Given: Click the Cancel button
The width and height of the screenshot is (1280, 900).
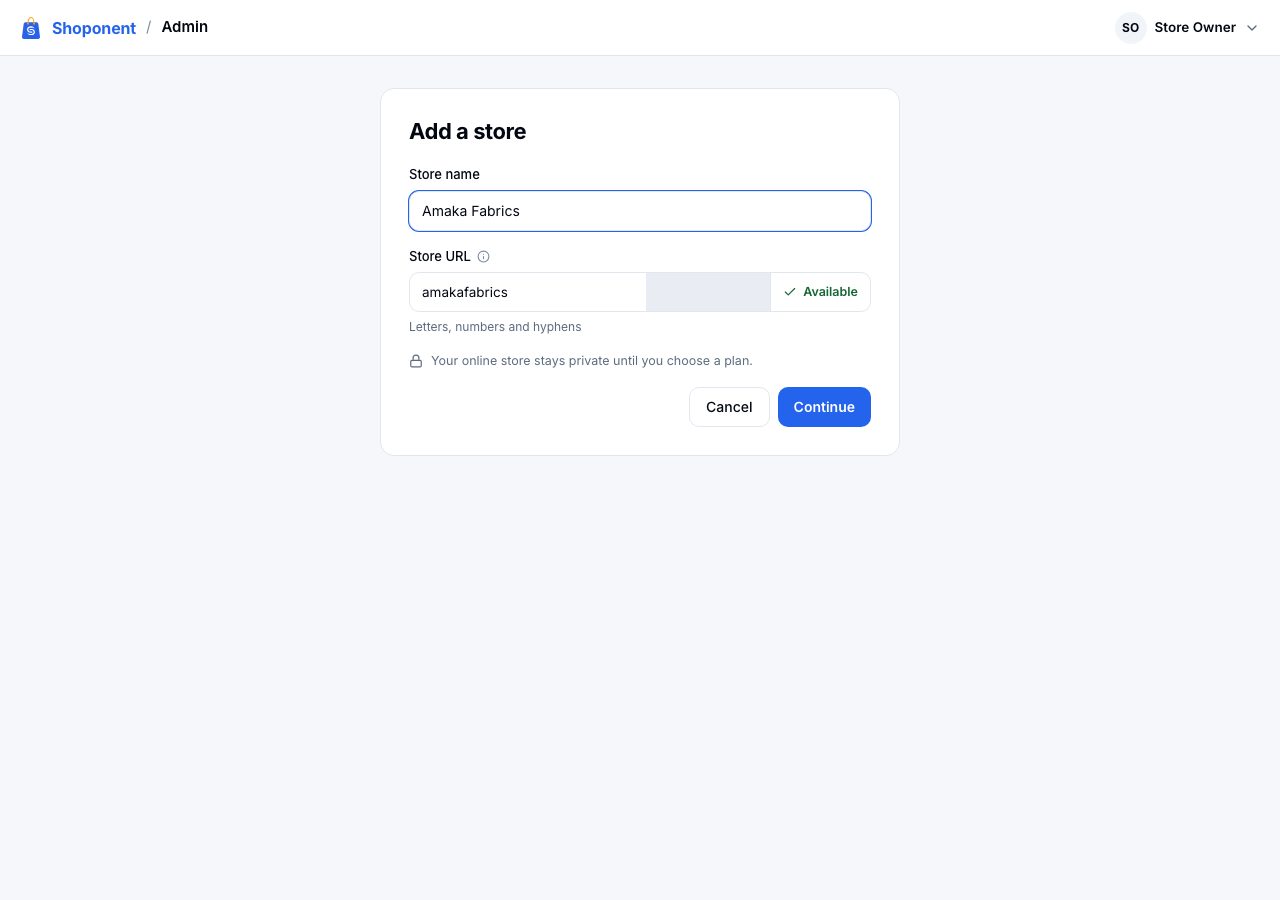Looking at the screenshot, I should 729,407.
